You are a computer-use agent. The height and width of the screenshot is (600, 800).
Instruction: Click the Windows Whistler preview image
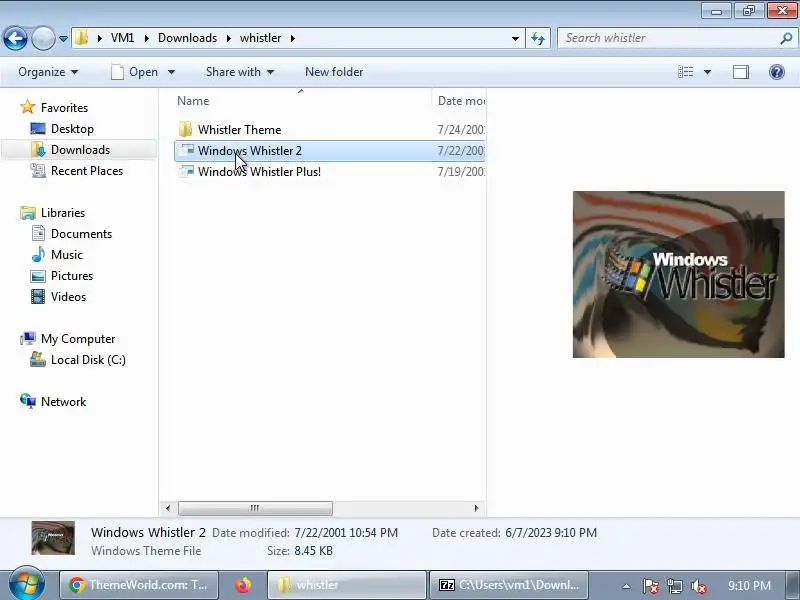pyautogui.click(x=679, y=274)
